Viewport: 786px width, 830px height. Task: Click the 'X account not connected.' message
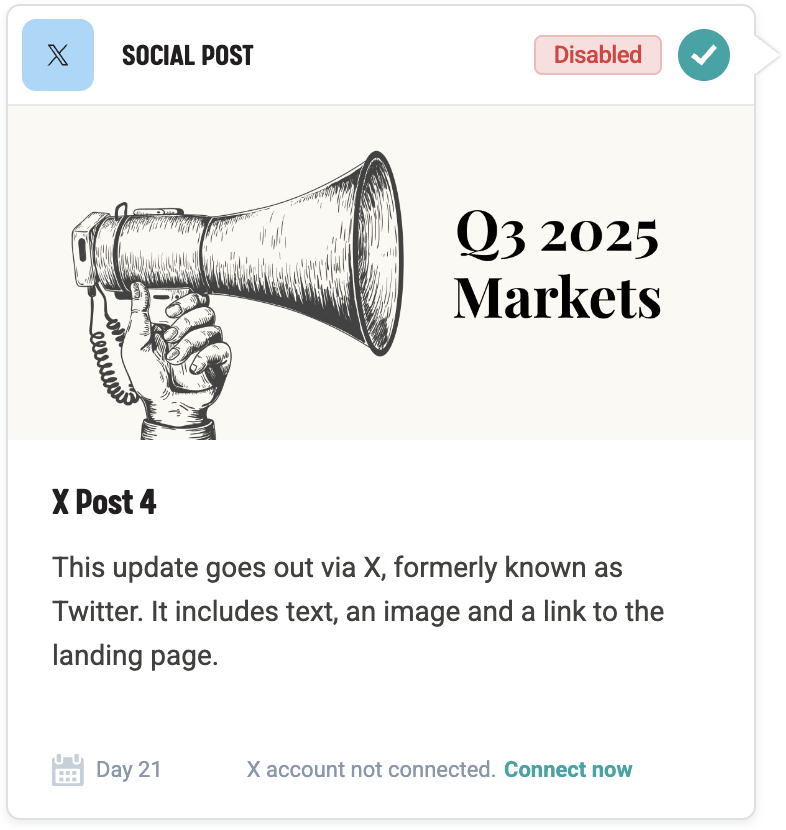tap(371, 770)
